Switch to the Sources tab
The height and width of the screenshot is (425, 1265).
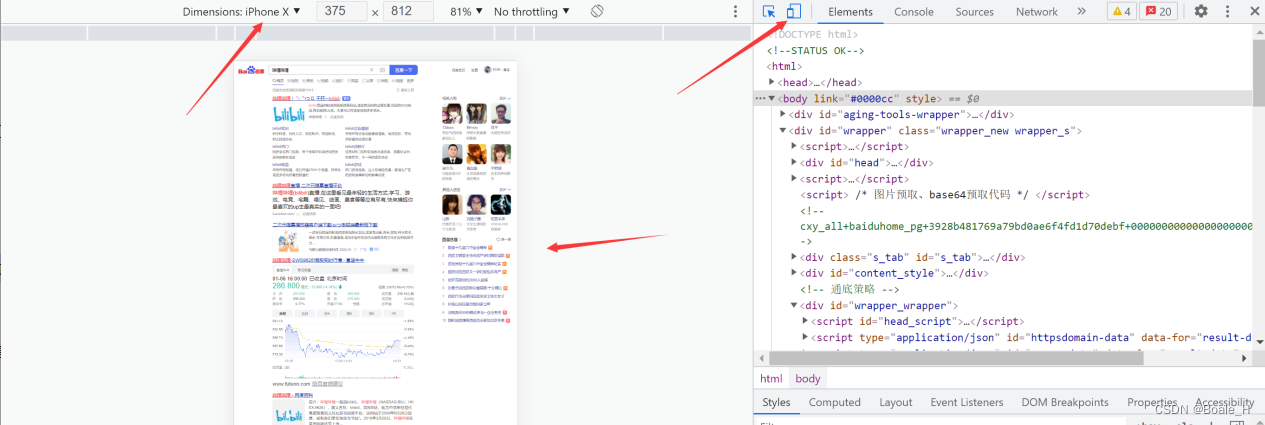pos(974,11)
